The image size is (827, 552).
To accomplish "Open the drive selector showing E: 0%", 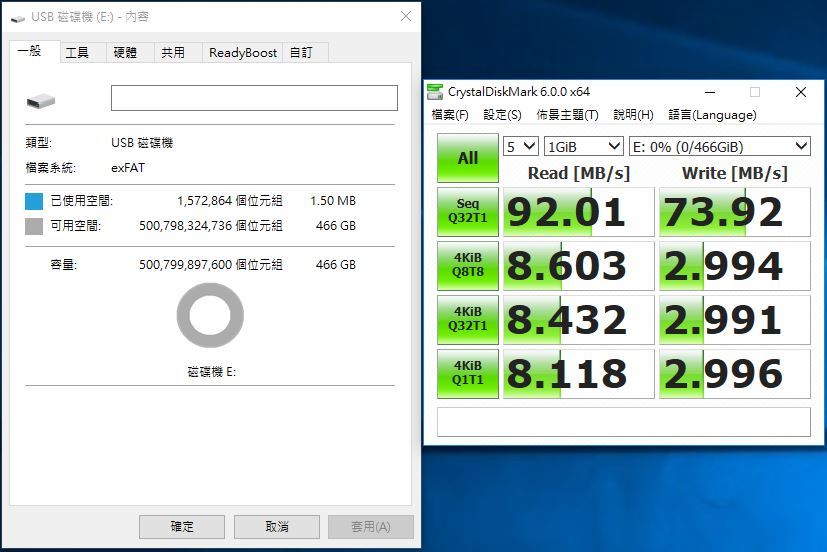I will (719, 146).
